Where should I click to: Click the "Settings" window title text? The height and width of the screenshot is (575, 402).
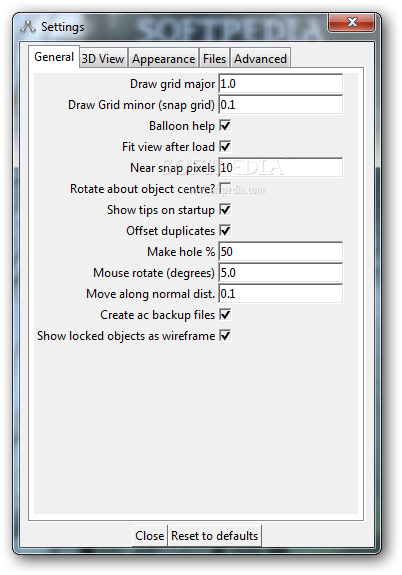[x=63, y=27]
